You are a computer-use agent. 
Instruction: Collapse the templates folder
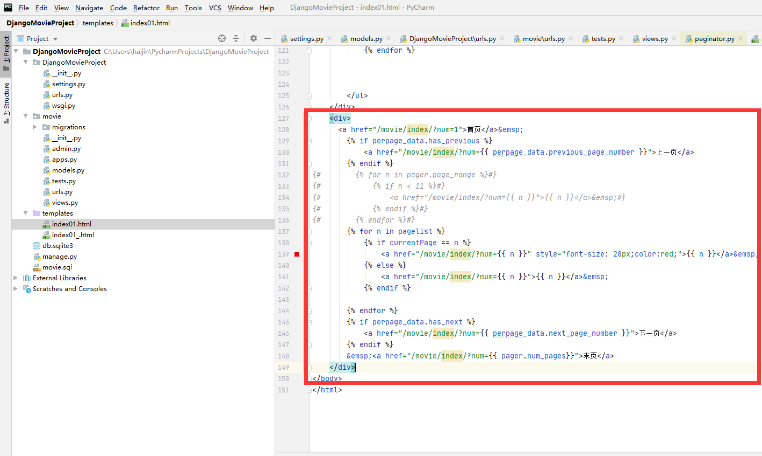pyautogui.click(x=26, y=213)
